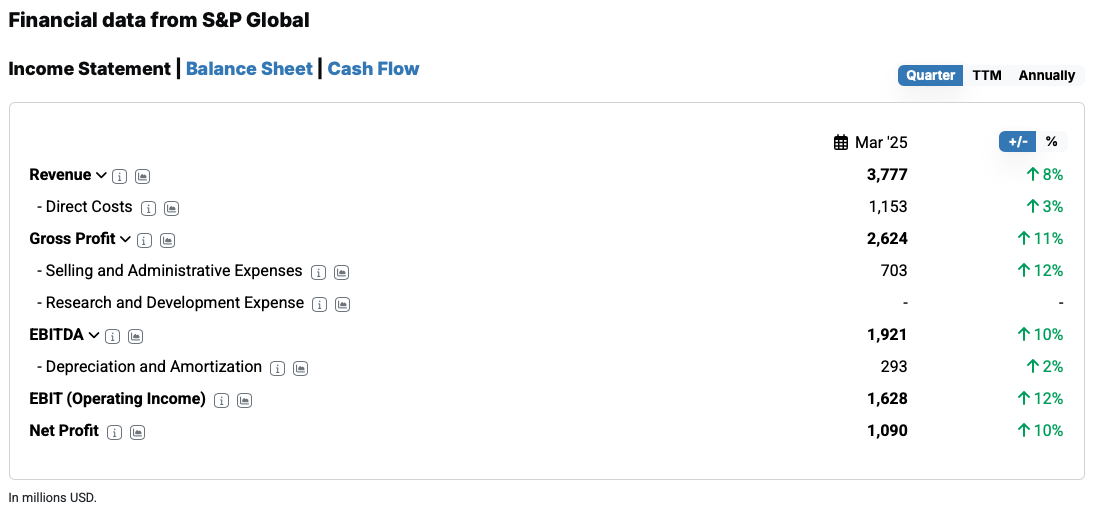Image resolution: width=1094 pixels, height=506 pixels.
Task: Expand the EBITDA row chevron
Action: tap(93, 336)
